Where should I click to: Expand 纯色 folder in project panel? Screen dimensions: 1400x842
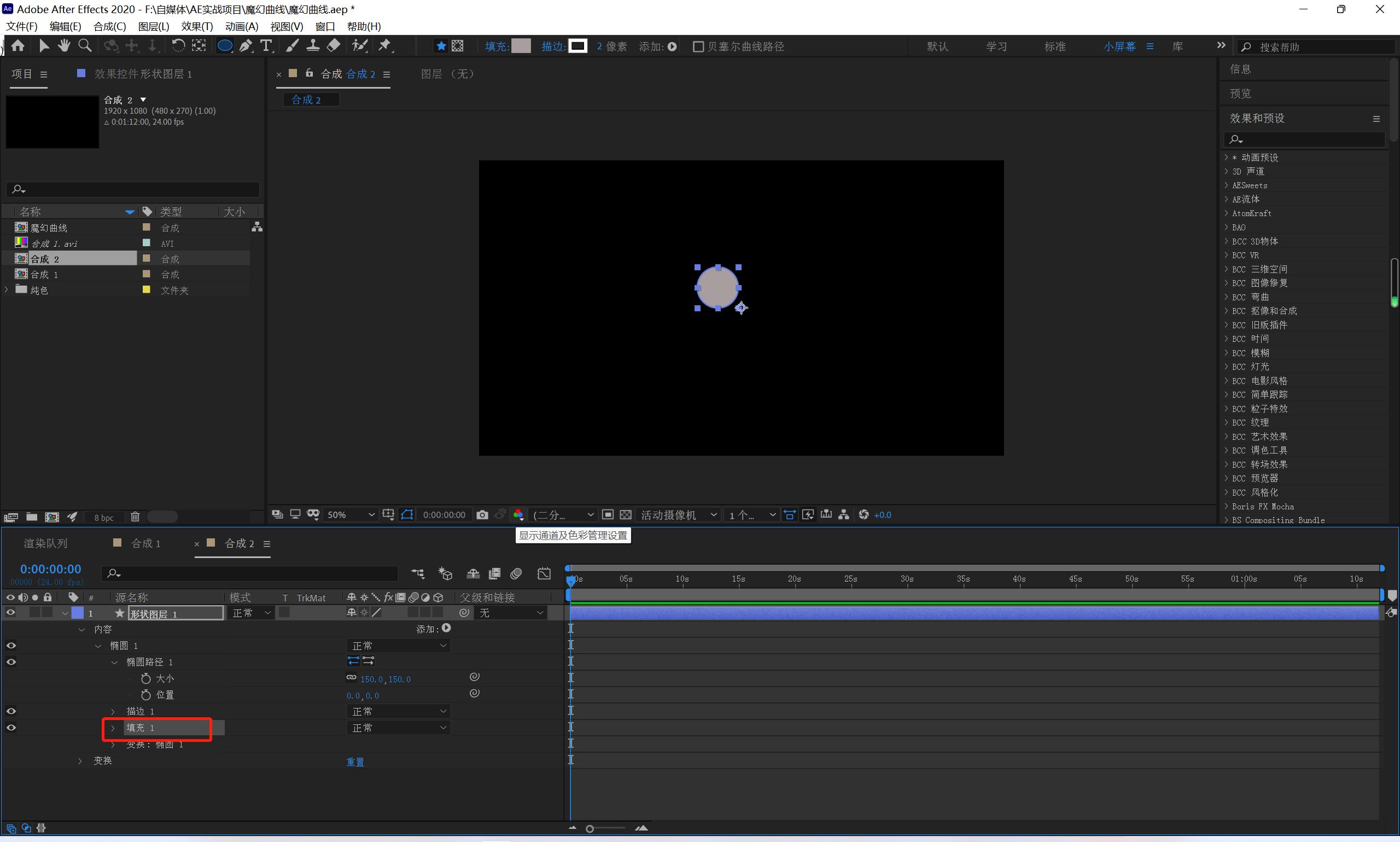6,289
